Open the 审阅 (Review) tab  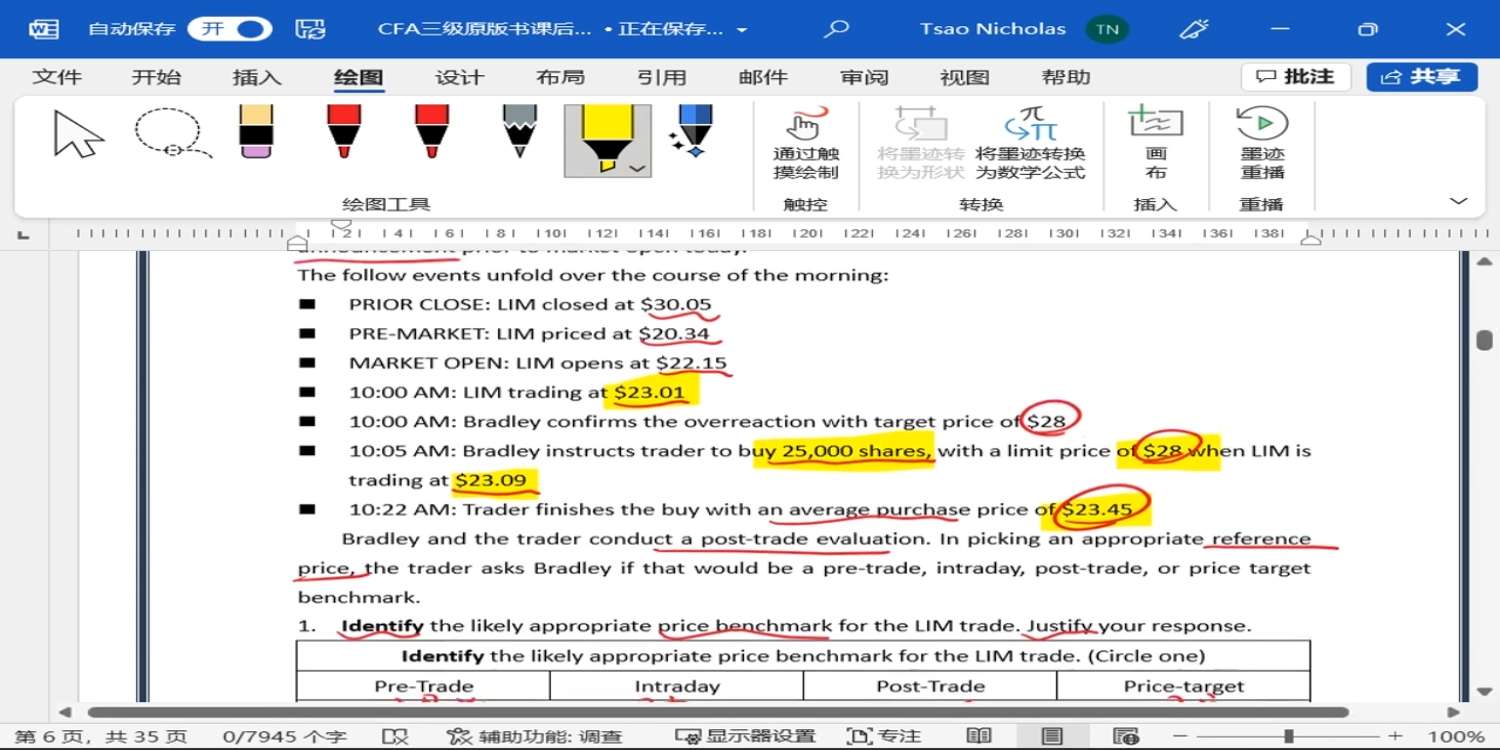click(864, 77)
